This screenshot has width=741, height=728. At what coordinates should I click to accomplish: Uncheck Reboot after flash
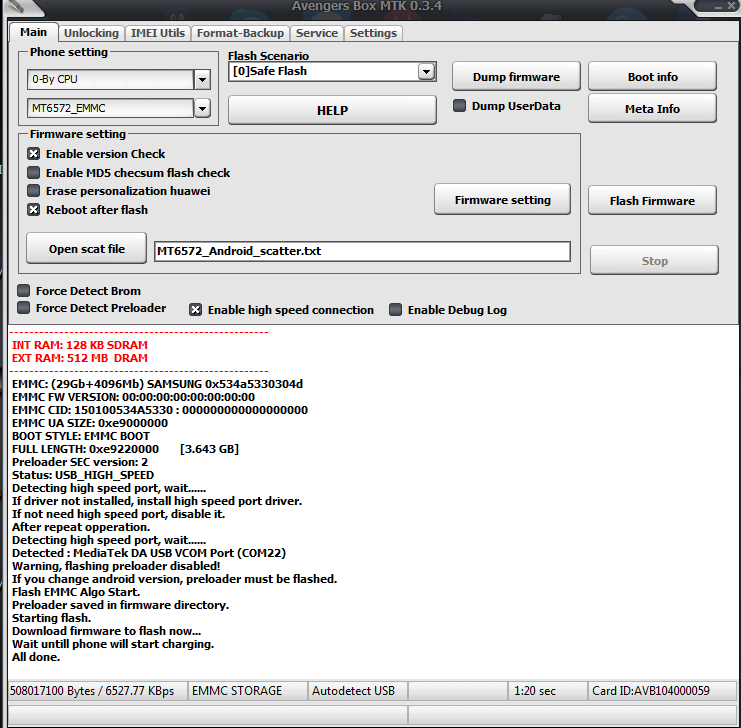tap(34, 209)
